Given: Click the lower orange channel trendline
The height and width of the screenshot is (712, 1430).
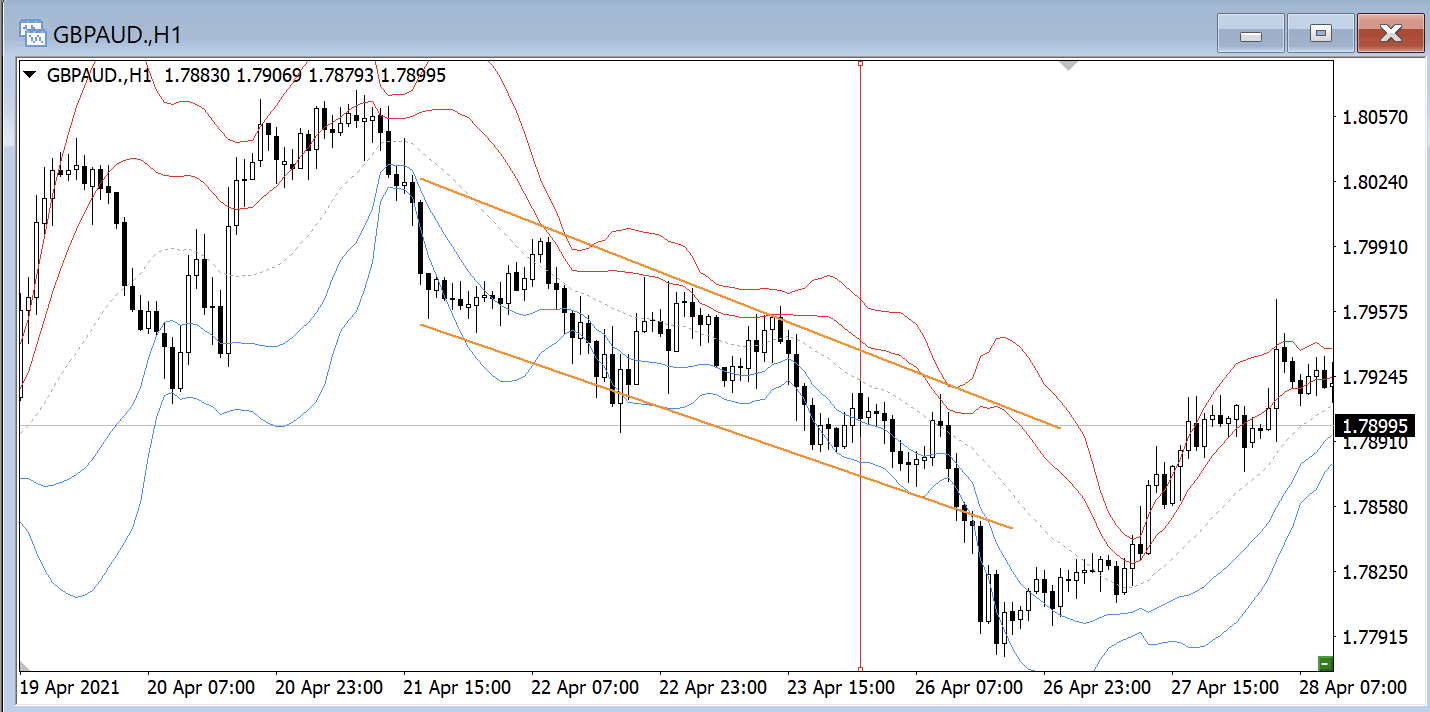Looking at the screenshot, I should point(716,425).
